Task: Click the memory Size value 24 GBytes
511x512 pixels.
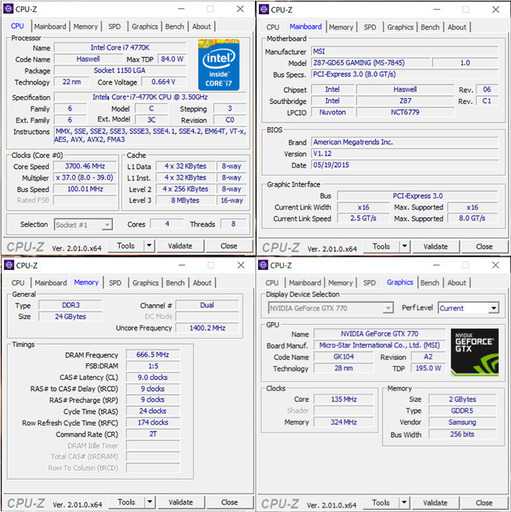Action: 71,316
